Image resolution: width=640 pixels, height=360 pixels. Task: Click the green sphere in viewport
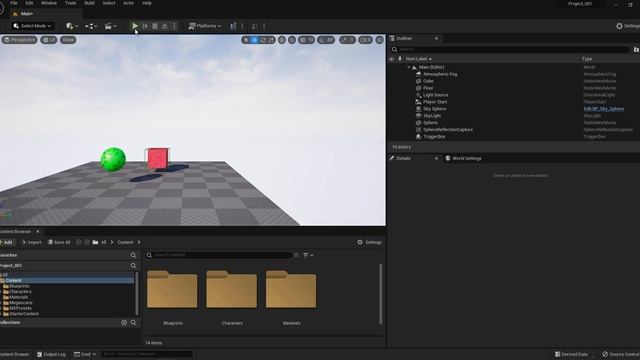point(113,159)
